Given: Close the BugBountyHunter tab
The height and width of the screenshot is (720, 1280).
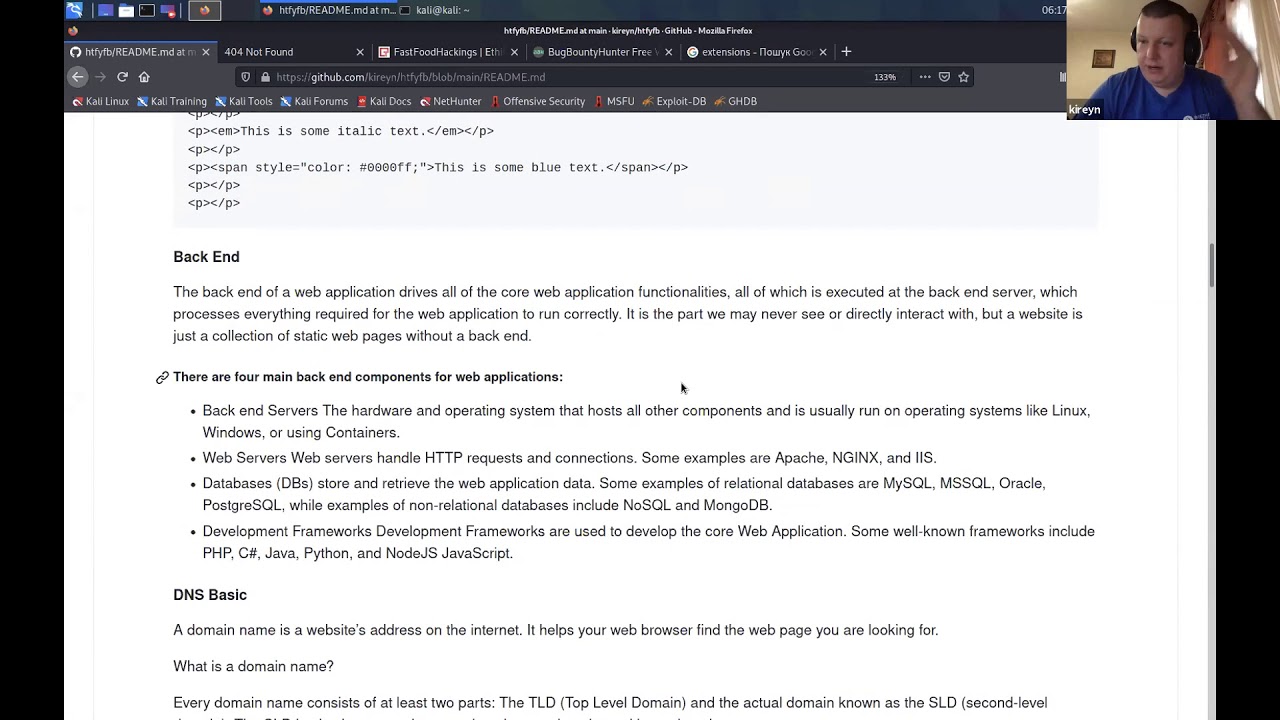Looking at the screenshot, I should pyautogui.click(x=669, y=52).
